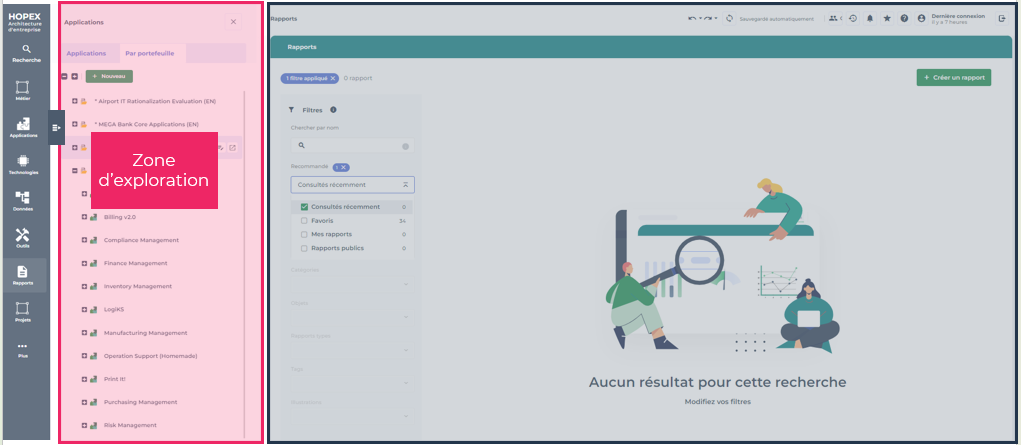Uncheck the Consultés récemment checkbox
1021x445 pixels.
pos(305,207)
